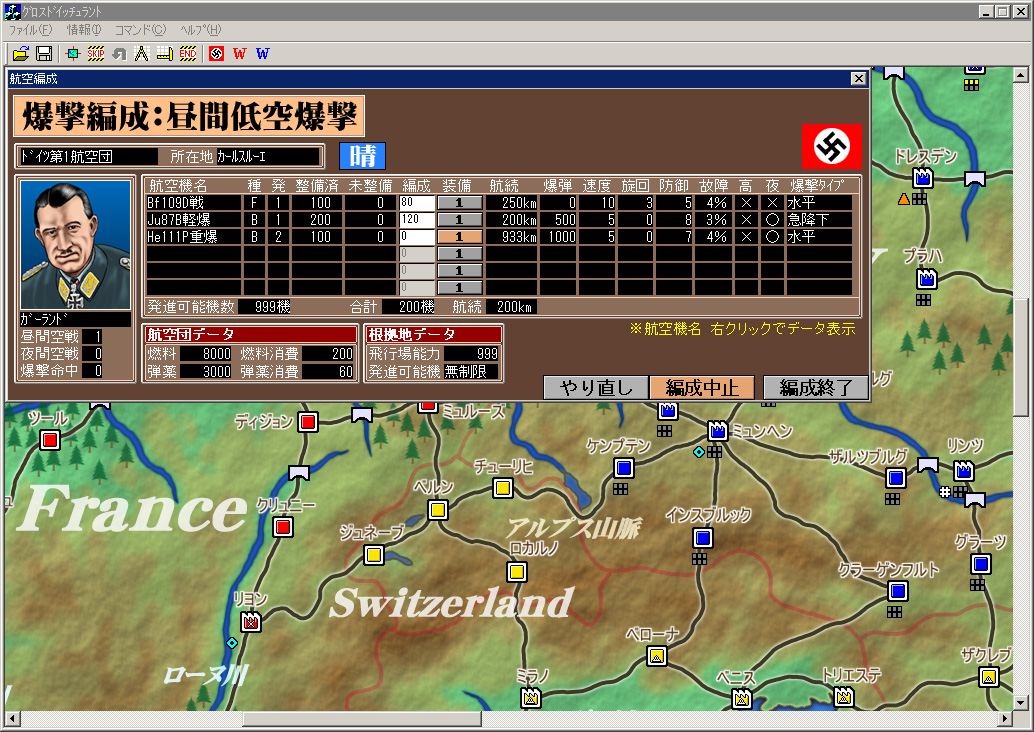Click the ドイツ第1航空団 unit name field
The width and height of the screenshot is (1034, 732).
(x=88, y=156)
